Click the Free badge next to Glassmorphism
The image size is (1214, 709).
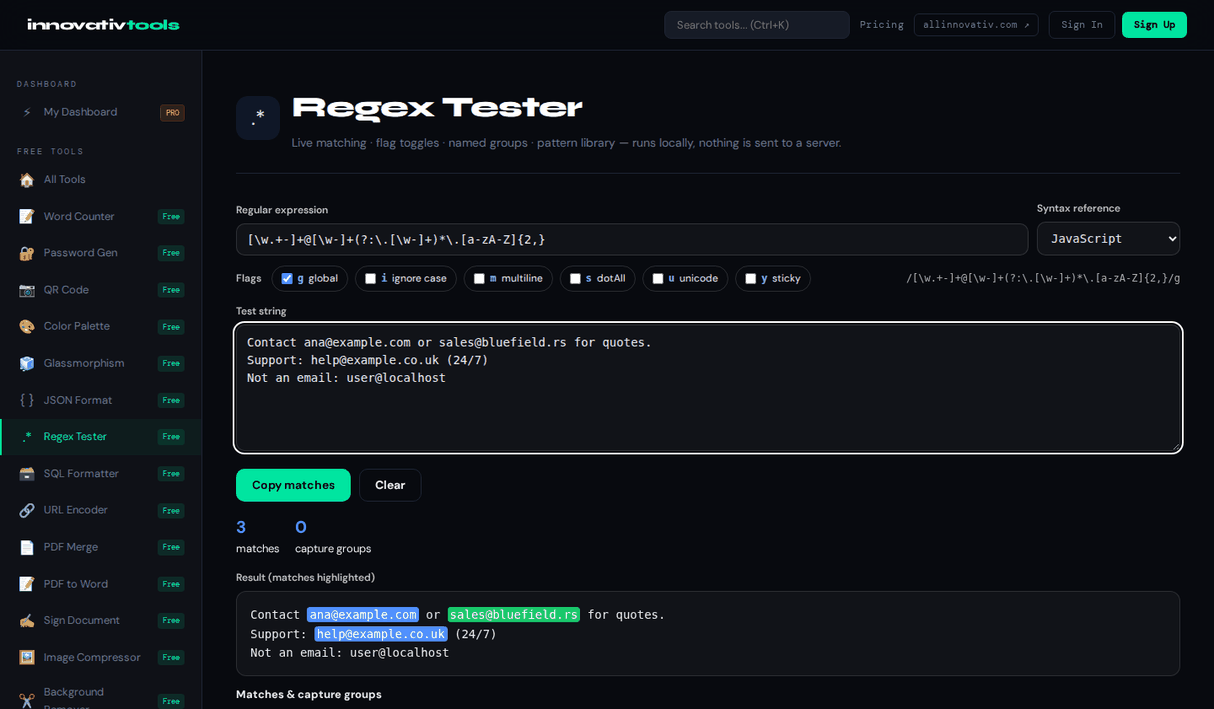(171, 363)
